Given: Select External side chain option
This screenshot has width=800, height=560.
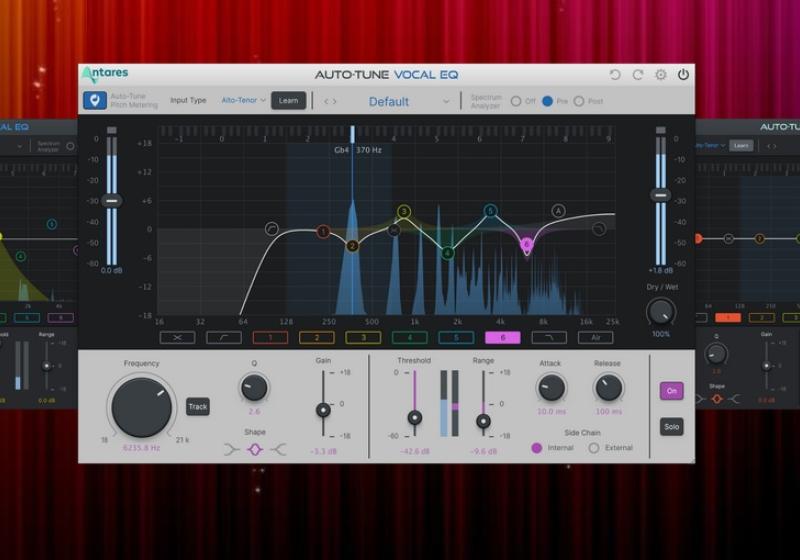Looking at the screenshot, I should 594,448.
